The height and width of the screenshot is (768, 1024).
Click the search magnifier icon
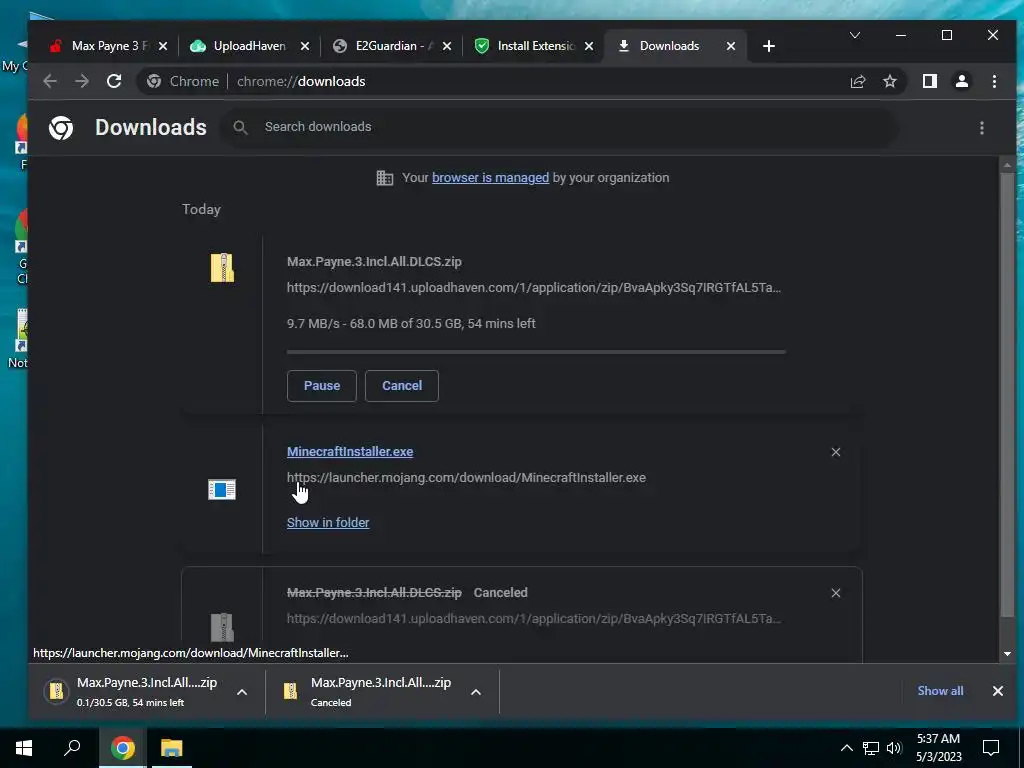pyautogui.click(x=240, y=127)
